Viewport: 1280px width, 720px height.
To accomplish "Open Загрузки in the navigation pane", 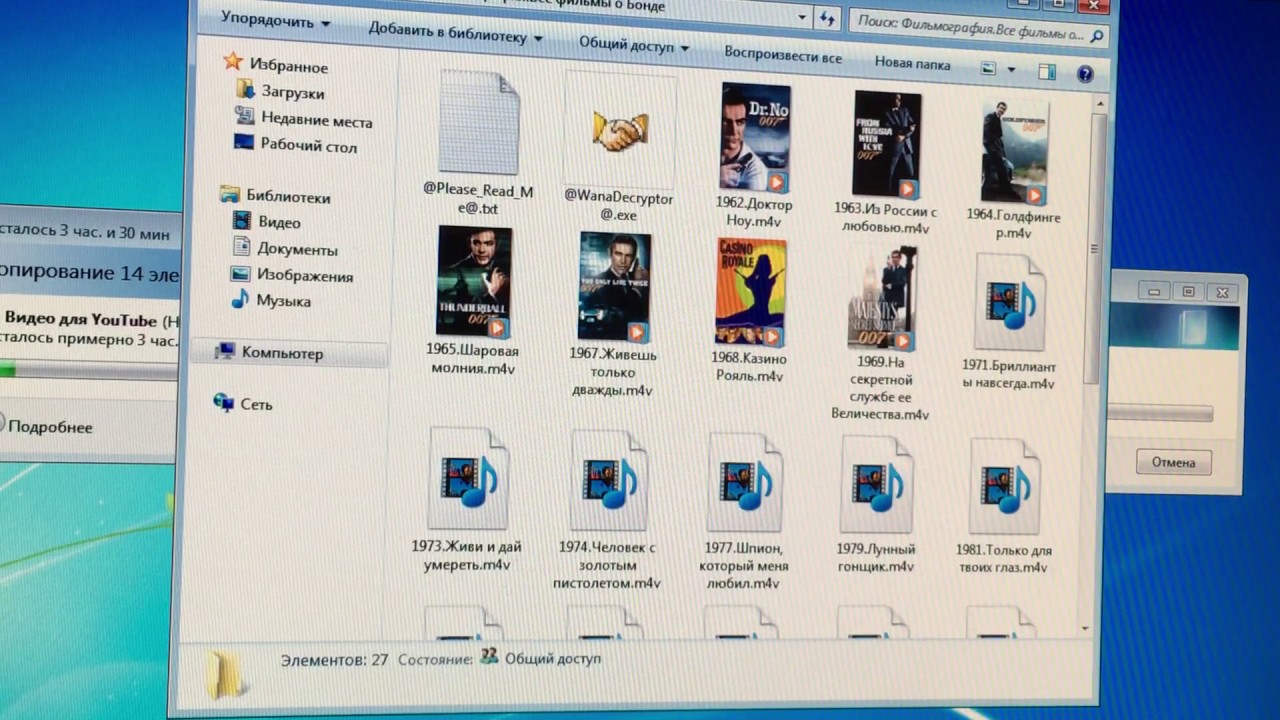I will point(292,93).
